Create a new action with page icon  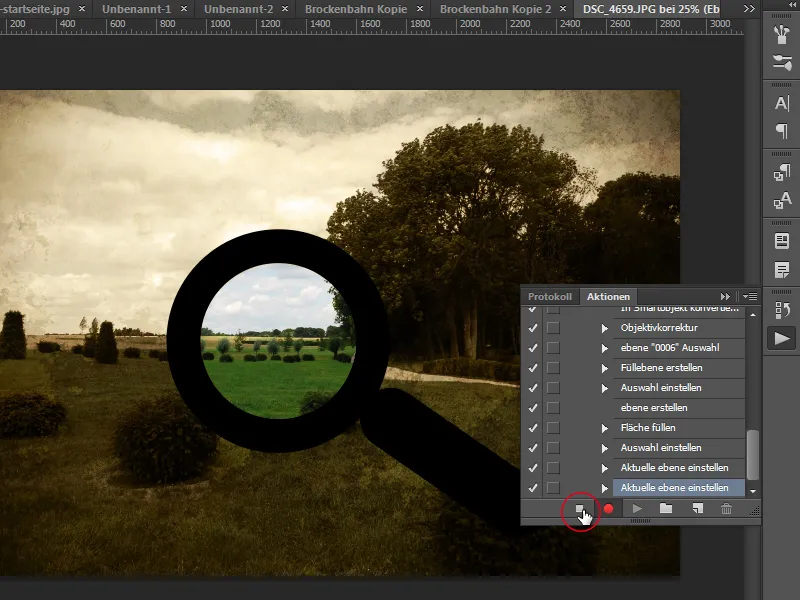tap(697, 509)
